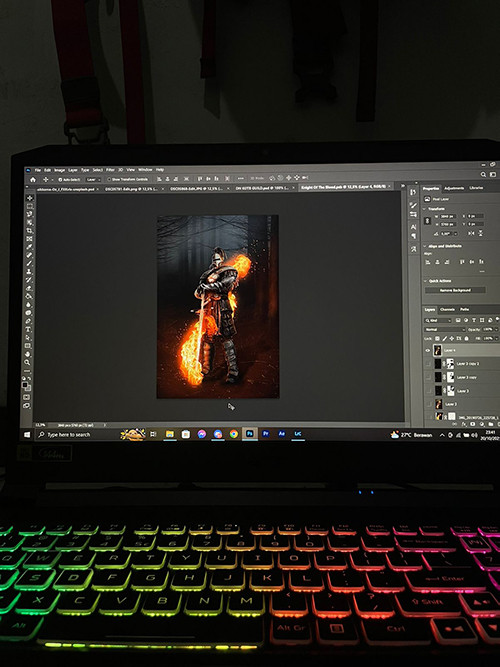Enable the Auto-Select checkbox
Image resolution: width=500 pixels, height=667 pixels.
(x=60, y=180)
